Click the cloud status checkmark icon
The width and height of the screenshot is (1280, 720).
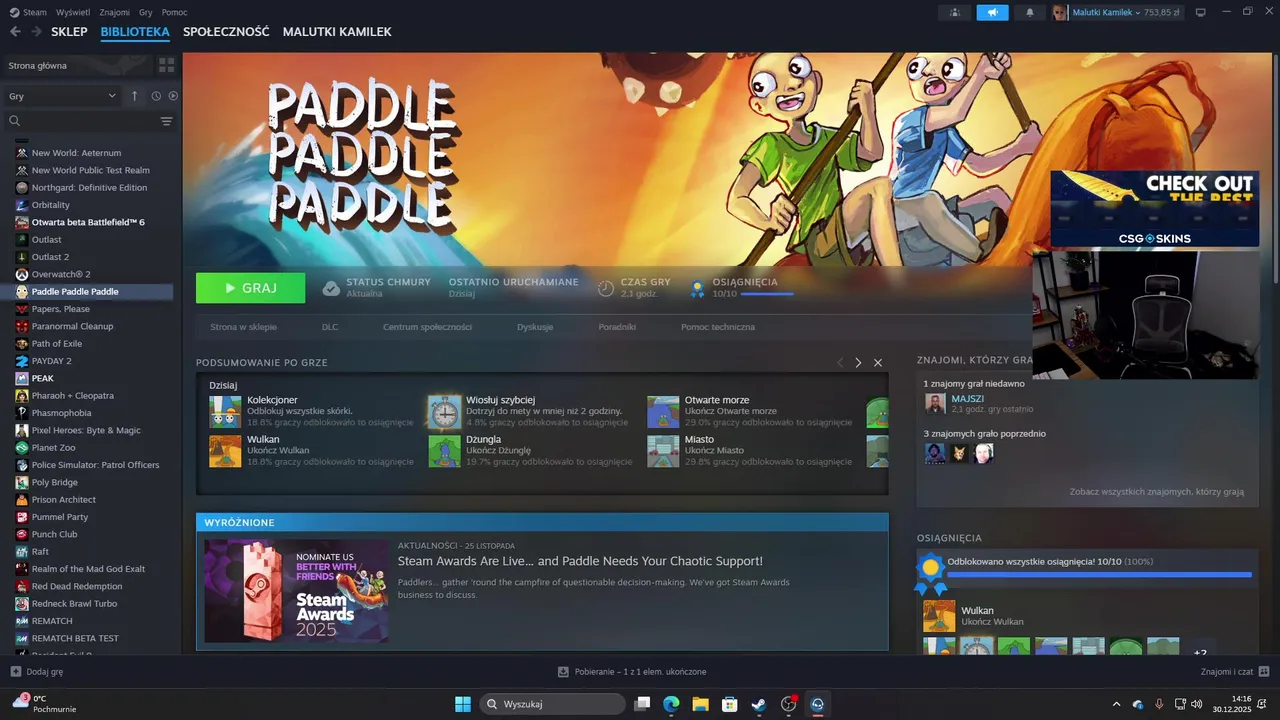[x=331, y=288]
